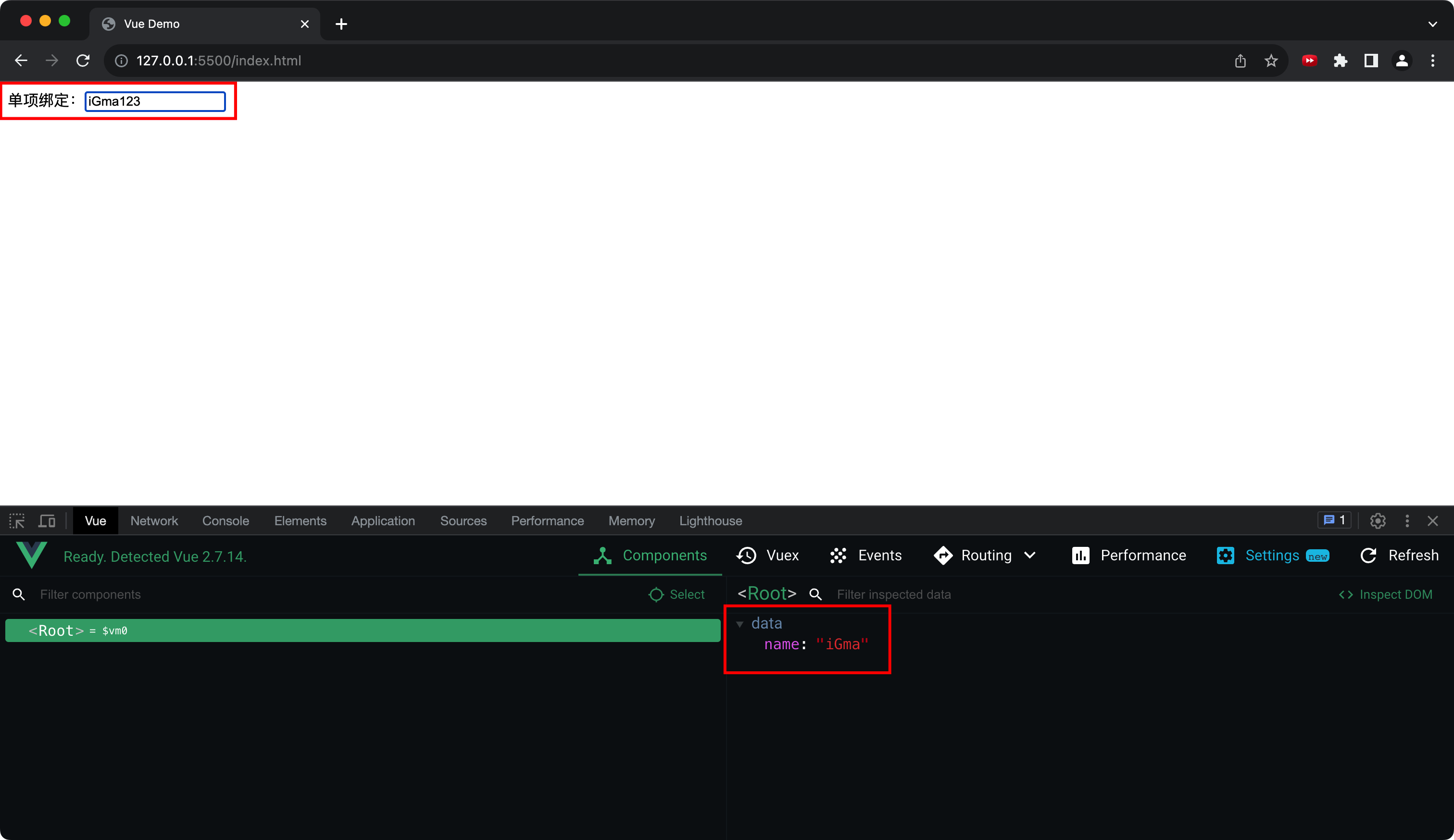
Task: Activate the Select component target tool
Action: click(676, 594)
